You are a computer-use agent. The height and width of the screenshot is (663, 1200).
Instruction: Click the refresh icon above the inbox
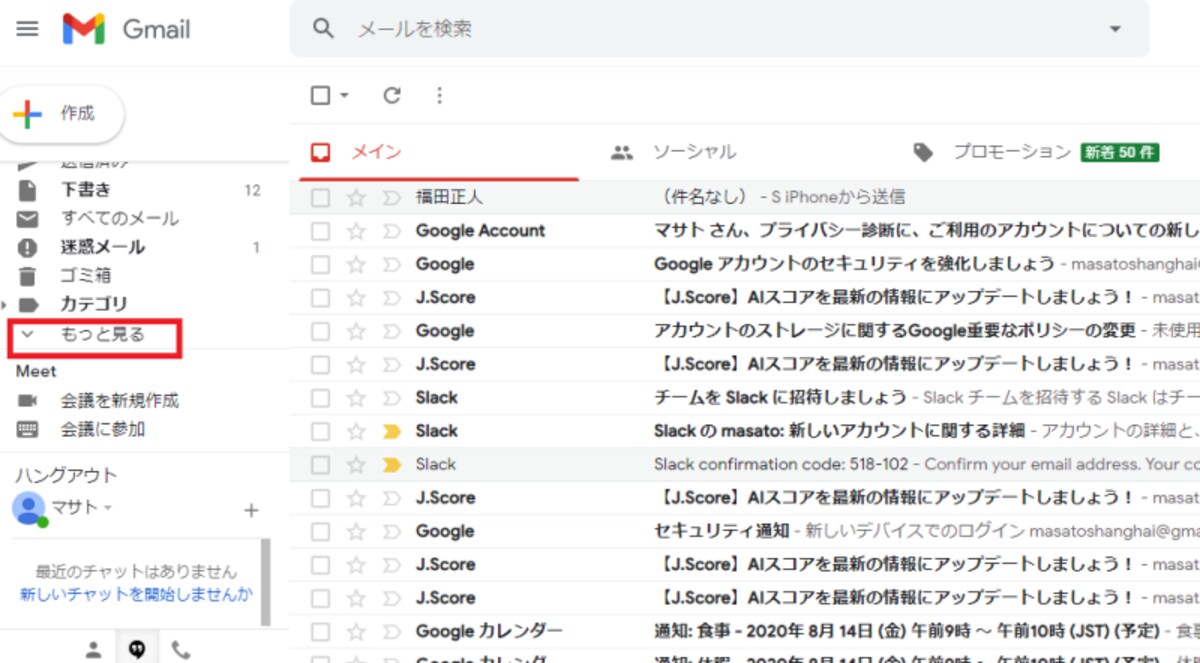click(x=392, y=96)
